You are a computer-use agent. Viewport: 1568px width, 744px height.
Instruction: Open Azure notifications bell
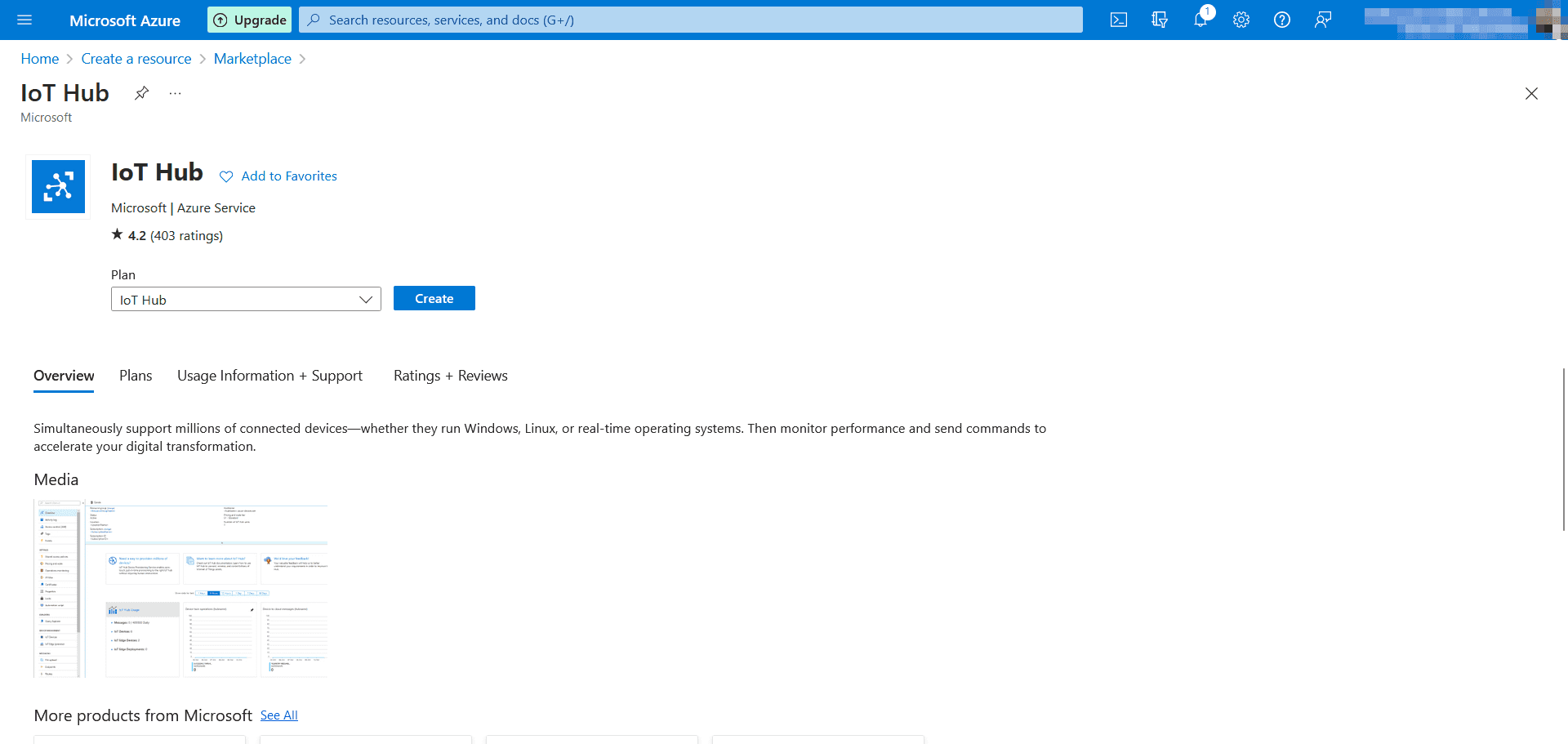1200,20
